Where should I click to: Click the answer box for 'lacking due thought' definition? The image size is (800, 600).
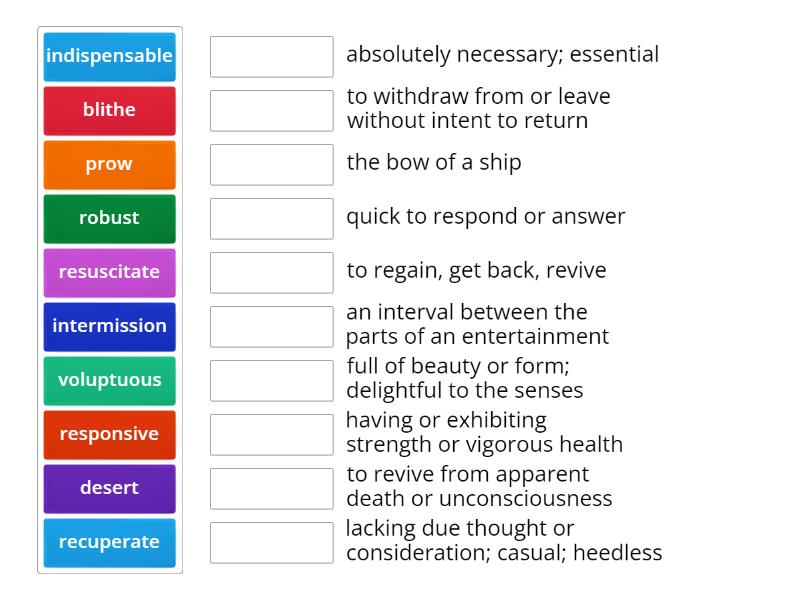click(x=271, y=542)
